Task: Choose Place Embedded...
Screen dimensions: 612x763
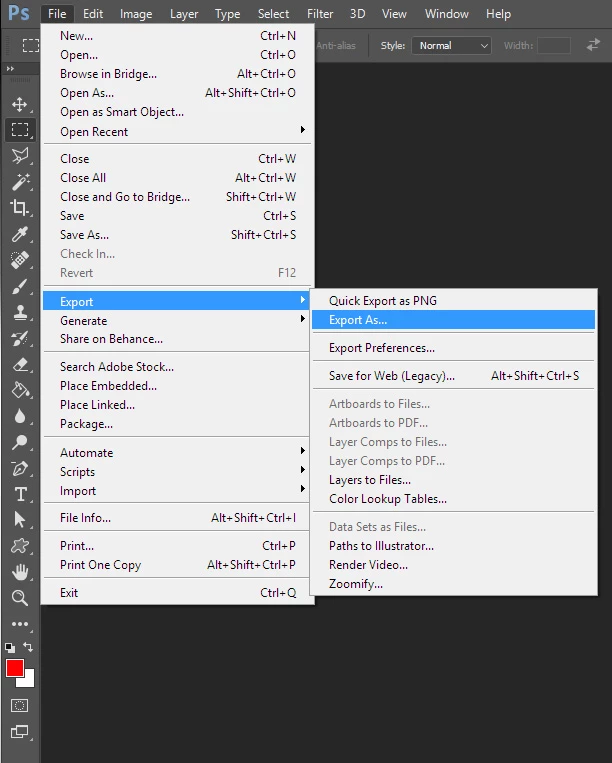Action: point(177,385)
